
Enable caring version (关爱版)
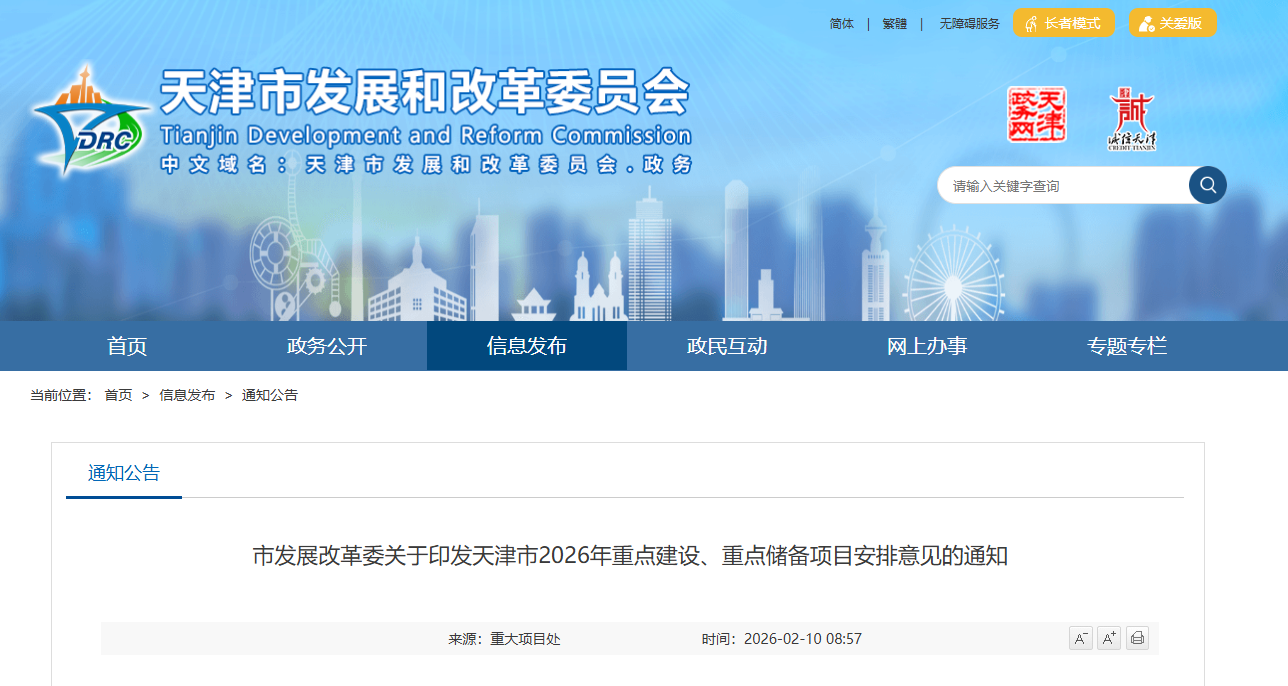coord(1173,23)
